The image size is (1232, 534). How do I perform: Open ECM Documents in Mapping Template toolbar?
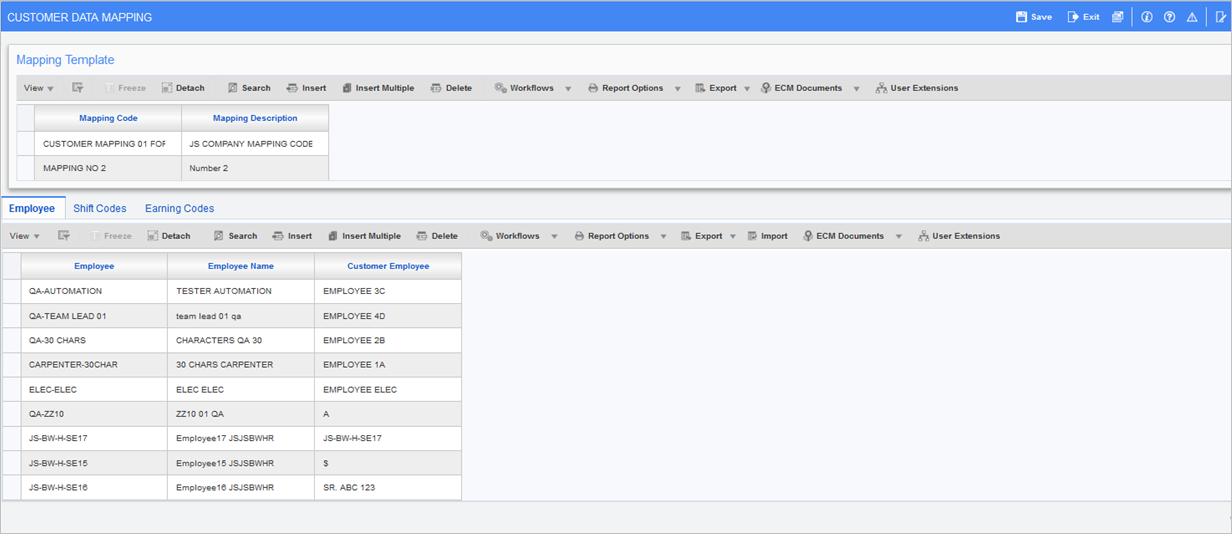801,88
